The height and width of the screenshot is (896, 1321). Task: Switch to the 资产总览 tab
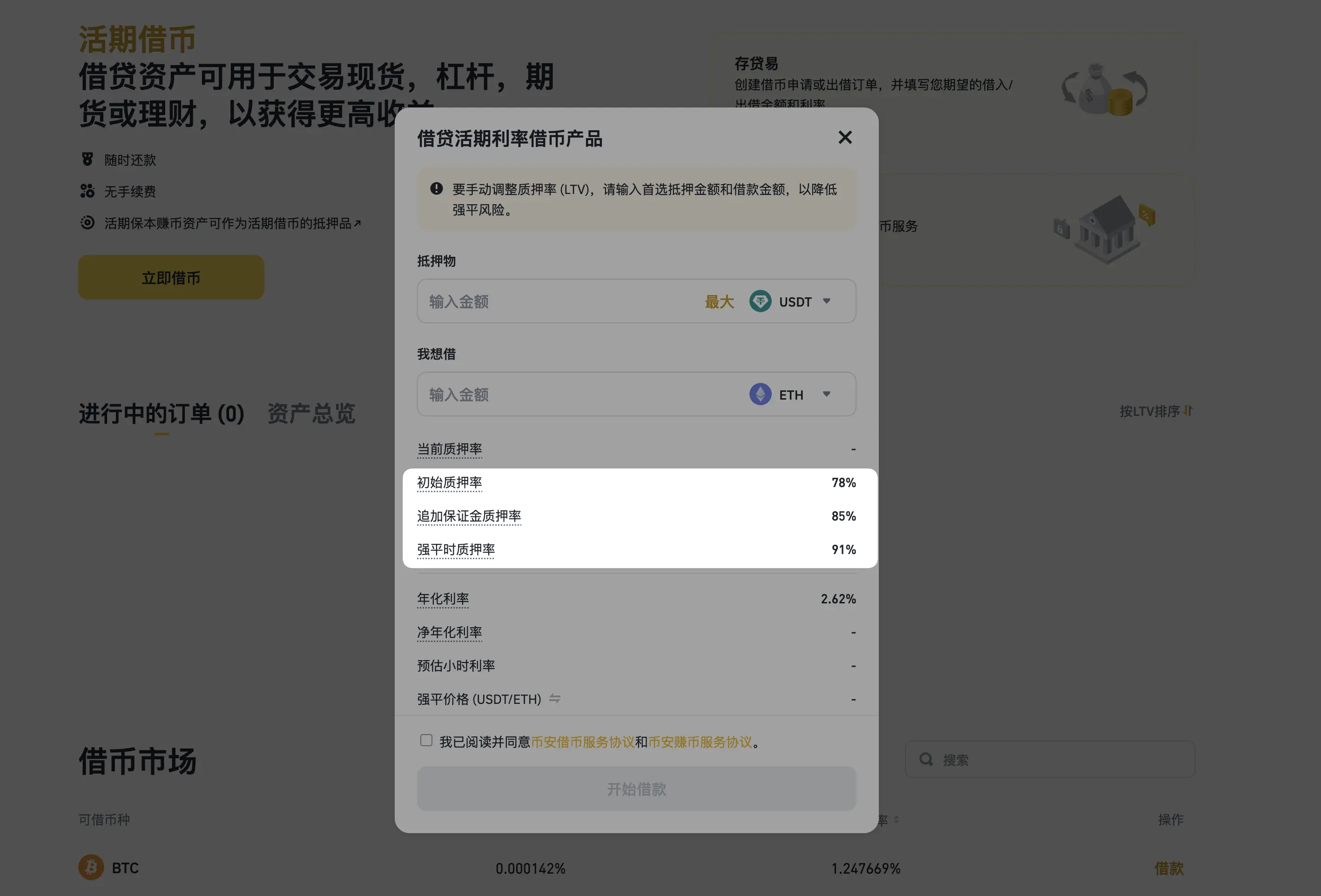click(x=311, y=414)
